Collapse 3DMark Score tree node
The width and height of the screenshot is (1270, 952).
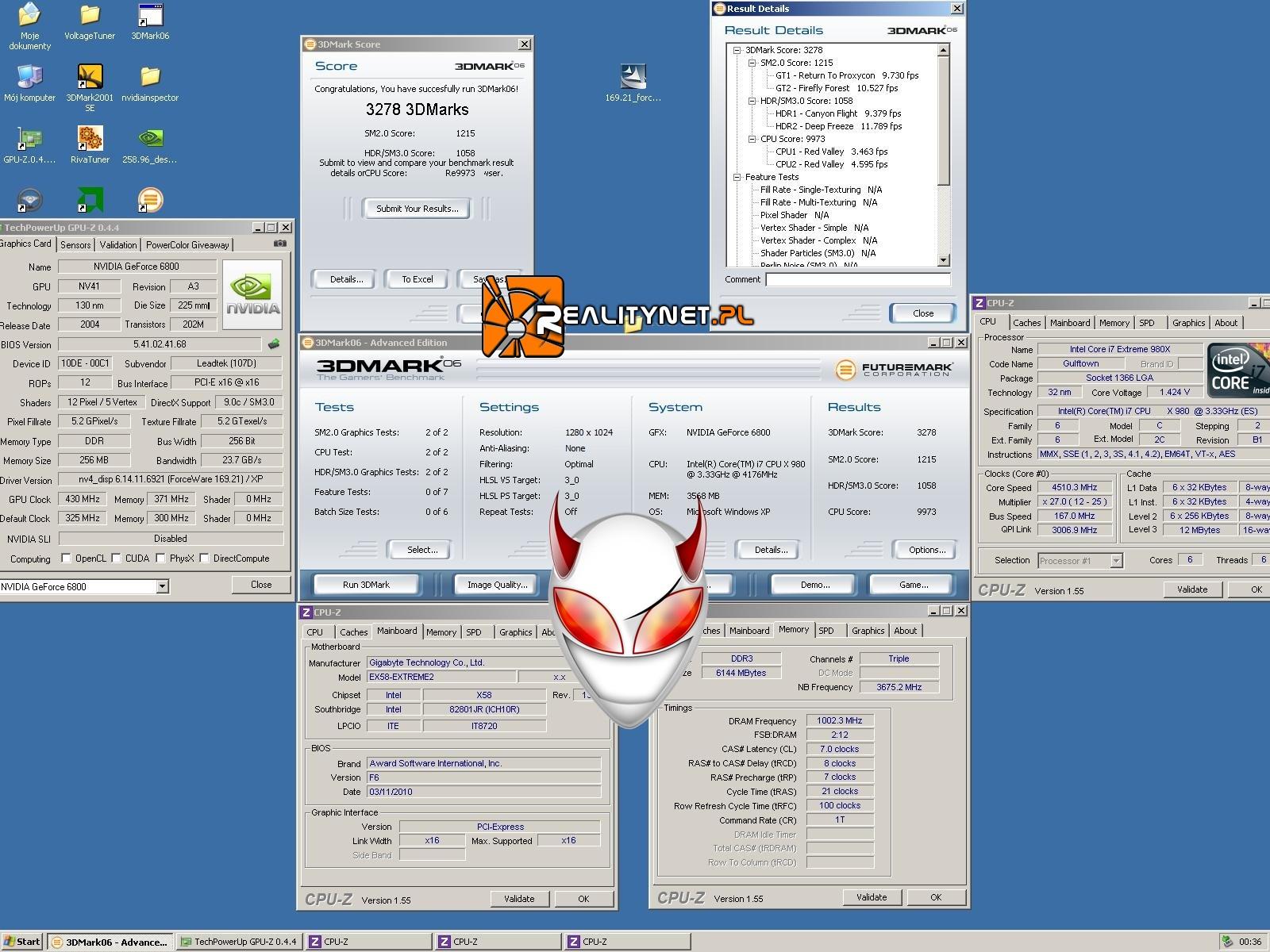coord(737,50)
